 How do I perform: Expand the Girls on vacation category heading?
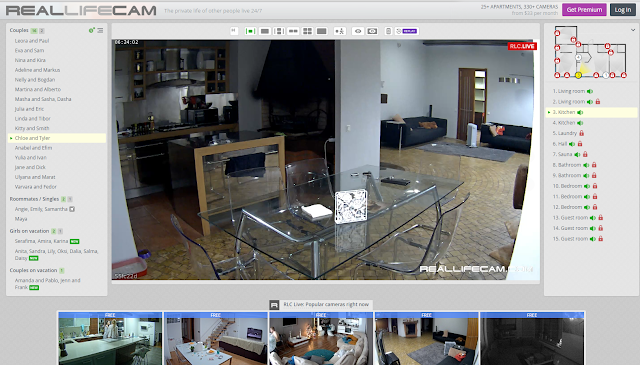29,231
